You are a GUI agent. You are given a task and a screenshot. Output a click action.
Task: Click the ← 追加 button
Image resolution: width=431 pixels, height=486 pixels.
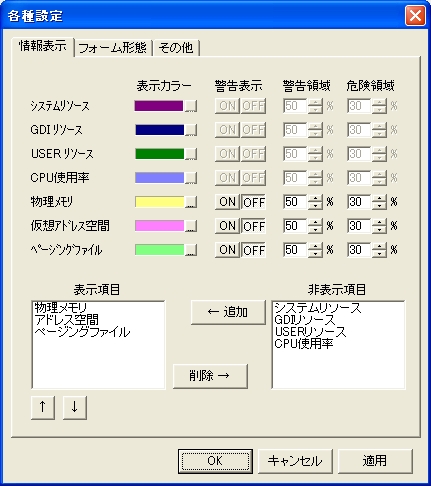228,312
